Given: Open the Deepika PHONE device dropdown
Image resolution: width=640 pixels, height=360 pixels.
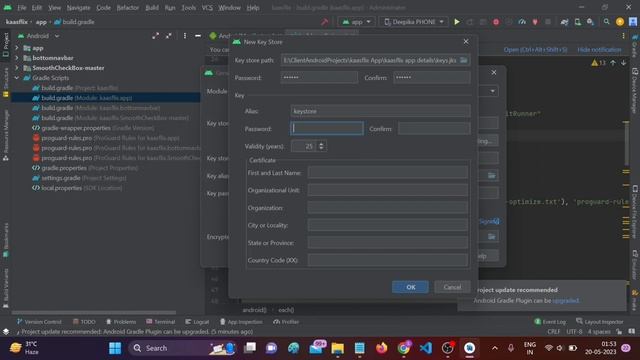Looking at the screenshot, I should [x=413, y=22].
